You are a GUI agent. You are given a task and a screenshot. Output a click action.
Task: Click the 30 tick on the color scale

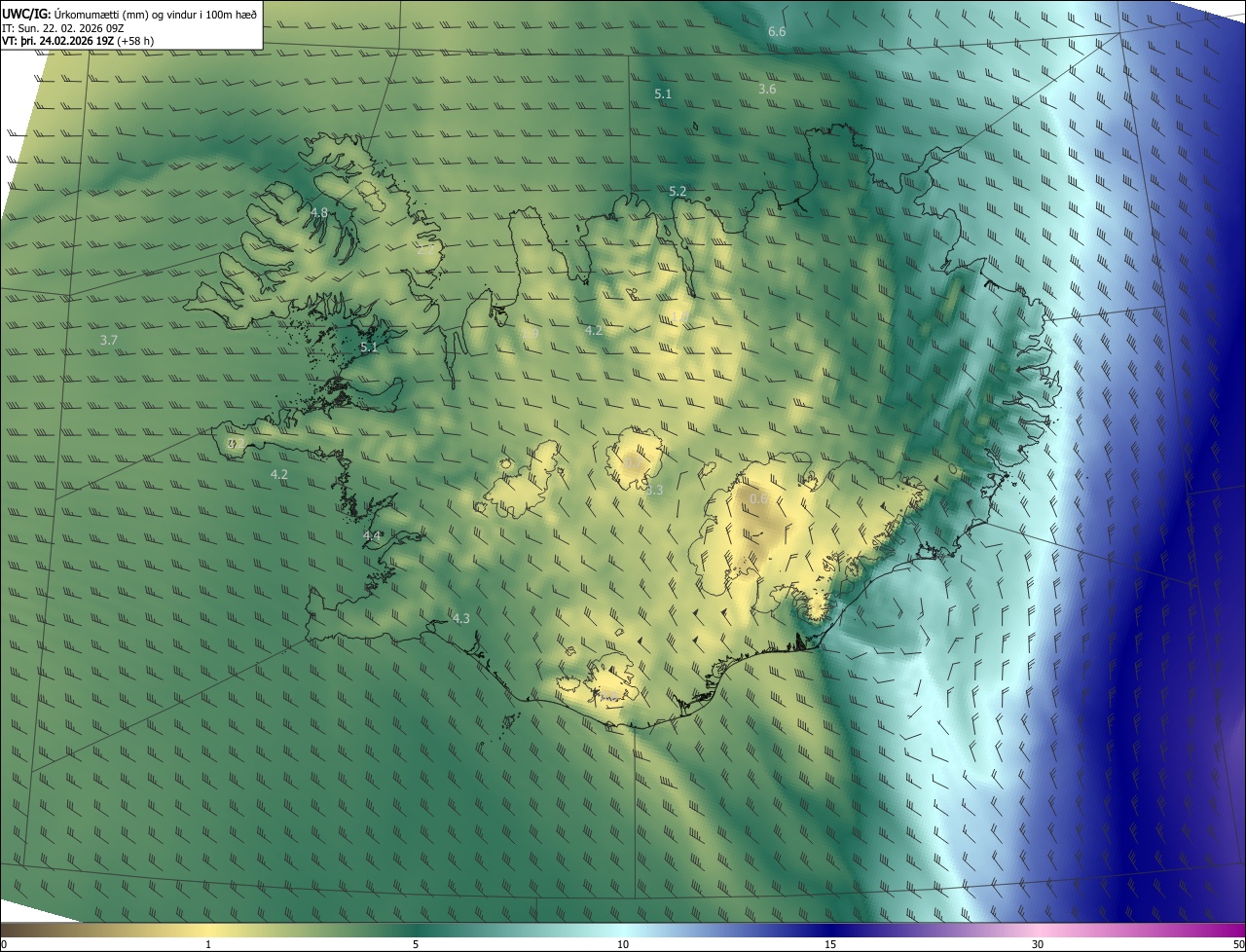[1038, 944]
